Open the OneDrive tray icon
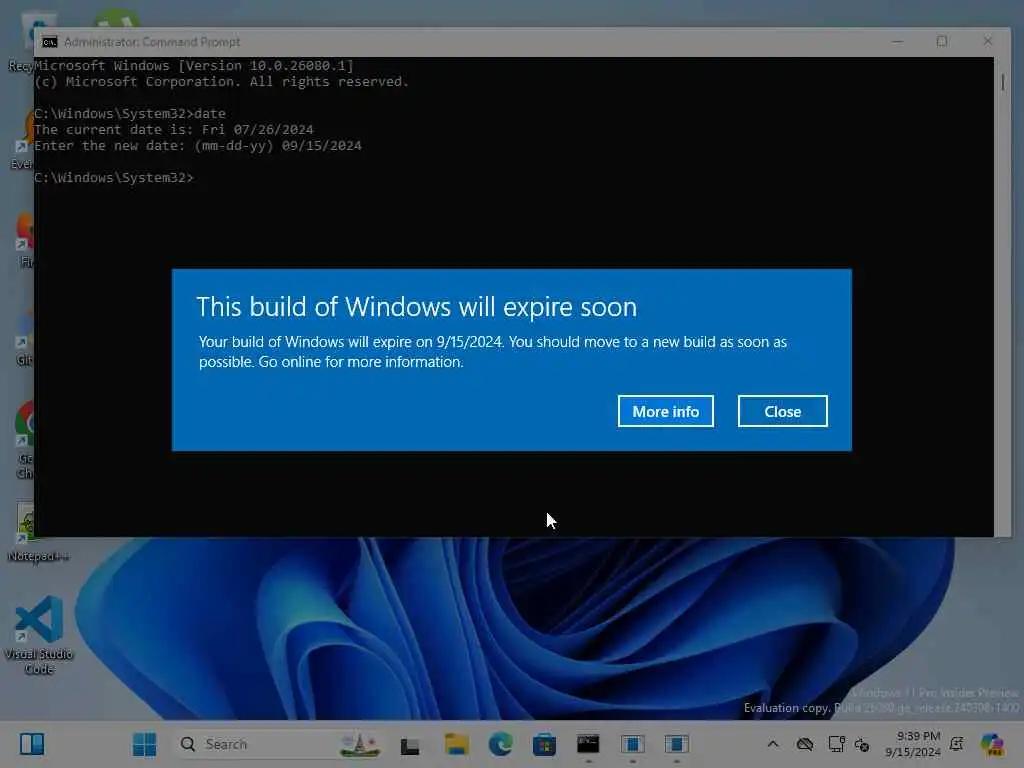The image size is (1024, 768). pyautogui.click(x=805, y=744)
